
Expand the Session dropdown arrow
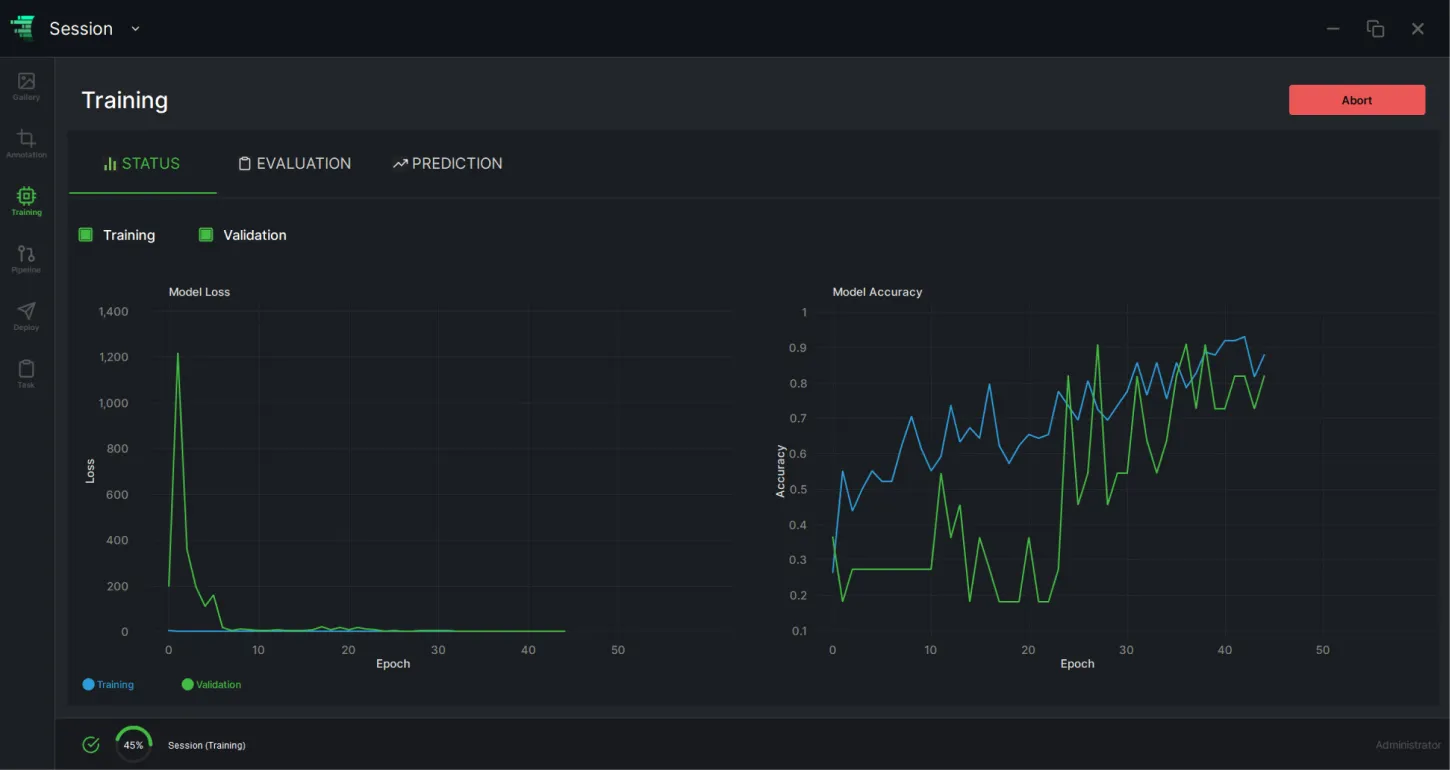[135, 29]
